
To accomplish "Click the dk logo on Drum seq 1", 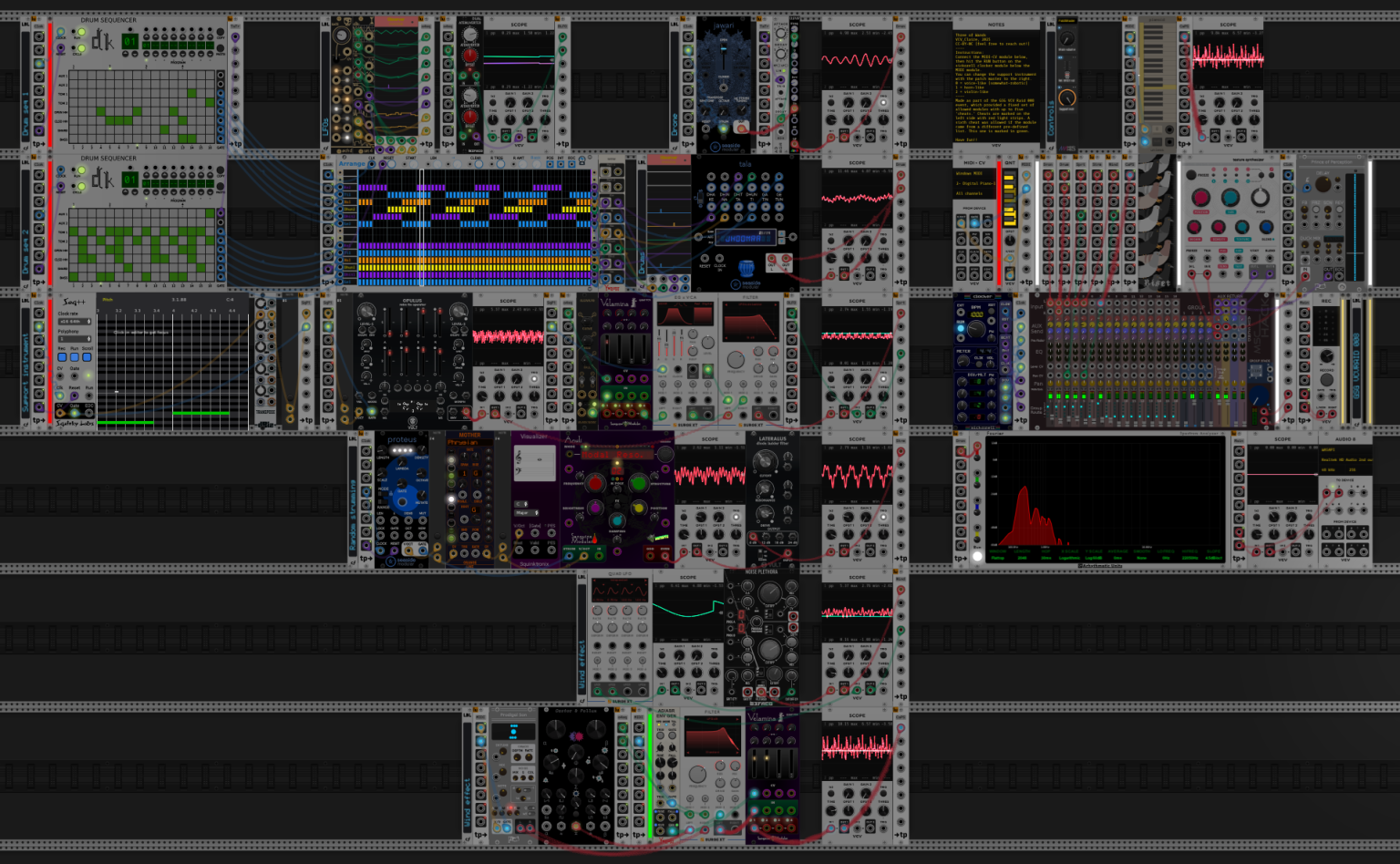I will point(102,39).
